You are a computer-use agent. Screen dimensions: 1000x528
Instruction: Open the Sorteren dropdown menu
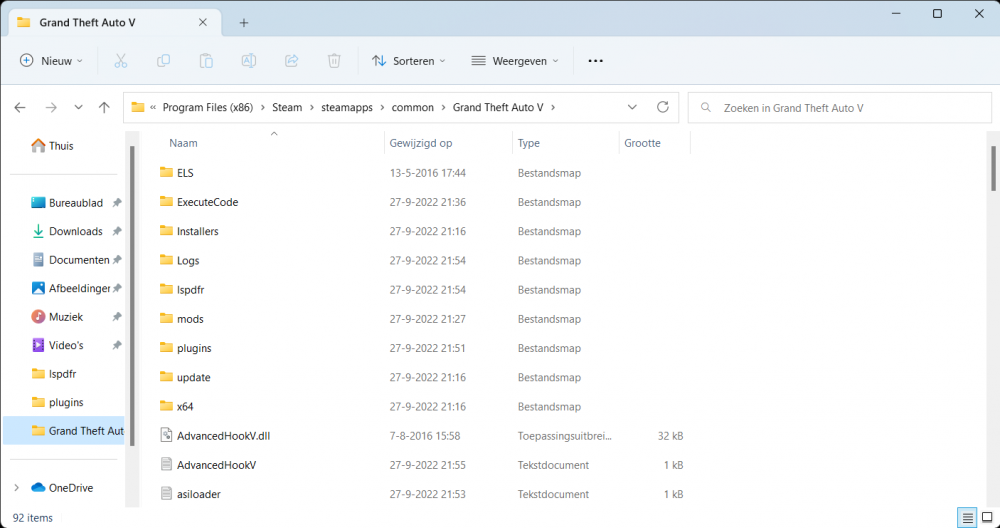408,61
